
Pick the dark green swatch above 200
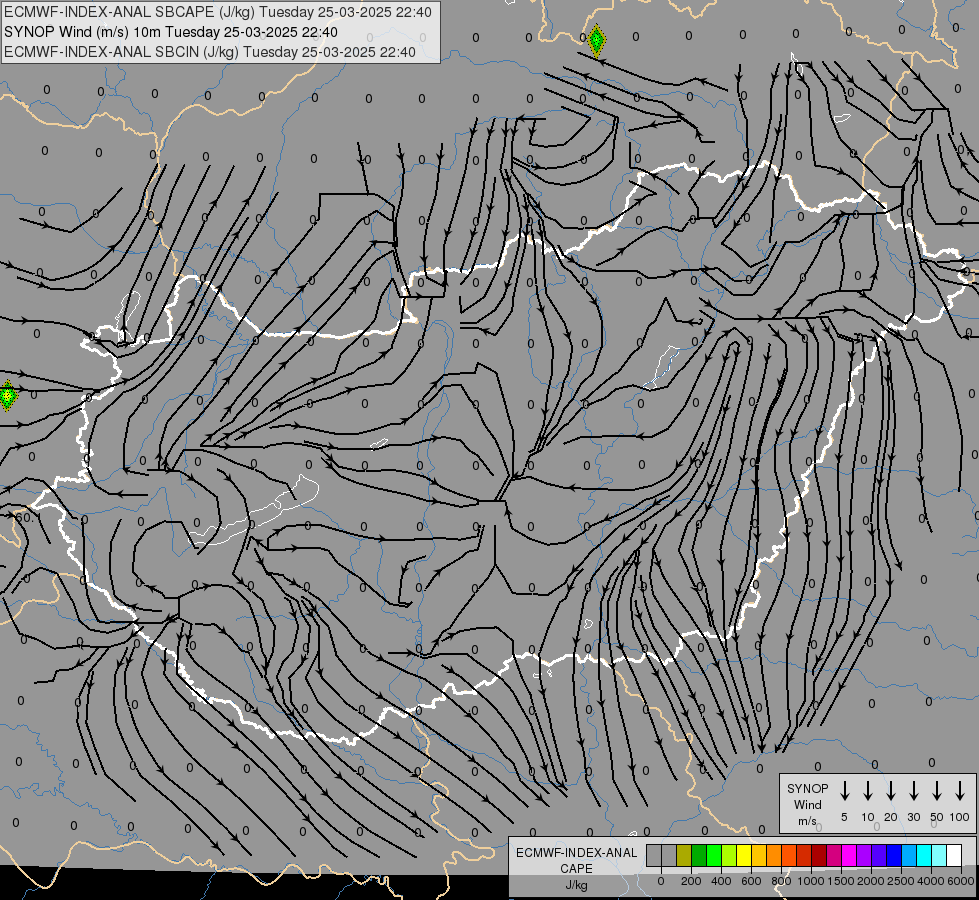(699, 855)
